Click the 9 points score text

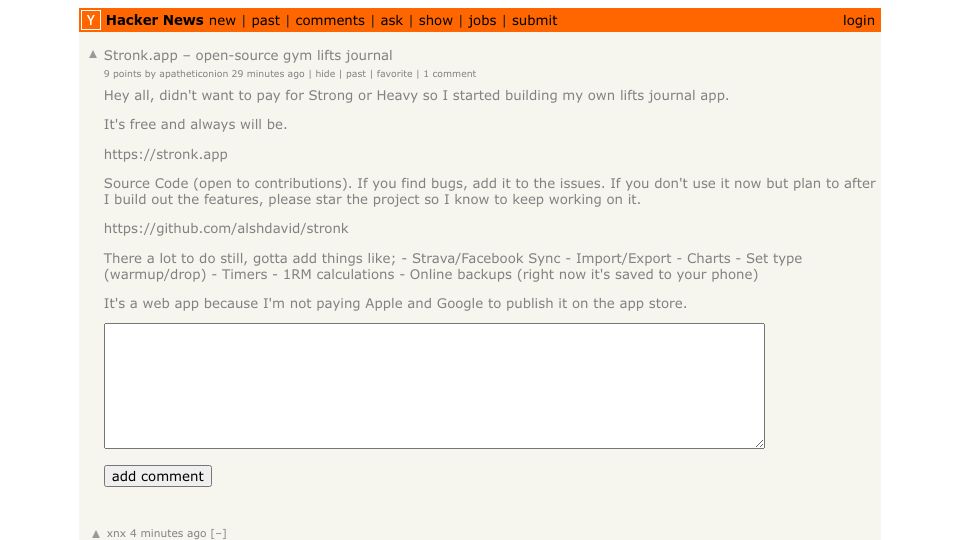pos(122,73)
